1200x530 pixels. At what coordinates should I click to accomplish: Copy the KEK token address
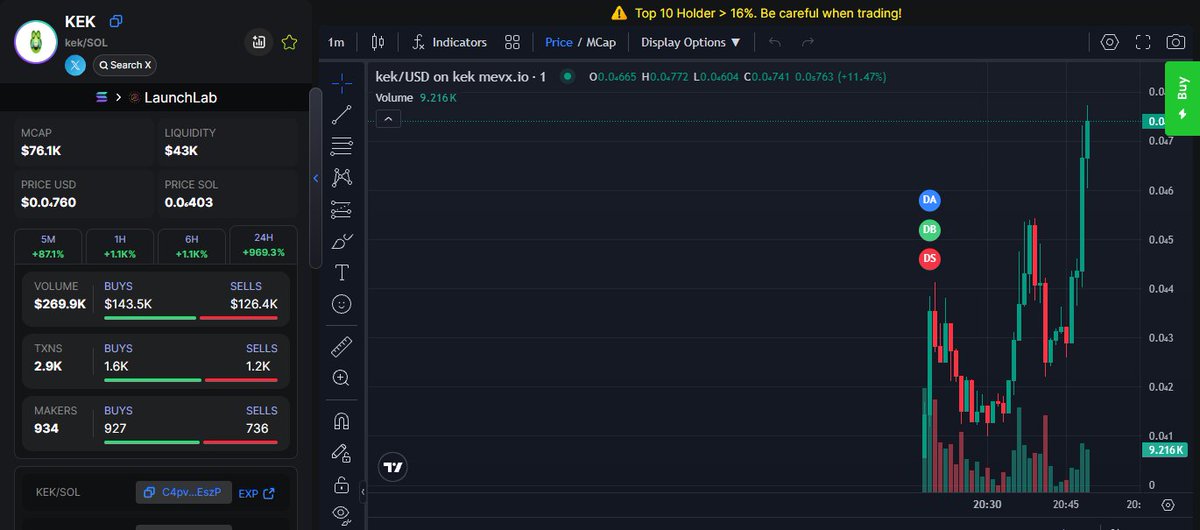117,21
